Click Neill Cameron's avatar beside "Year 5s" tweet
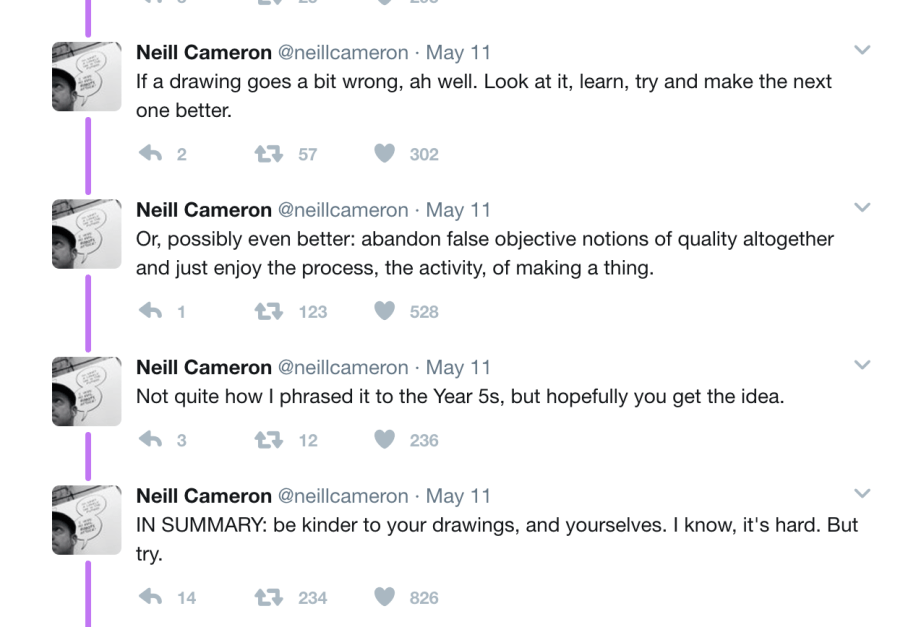 86,390
